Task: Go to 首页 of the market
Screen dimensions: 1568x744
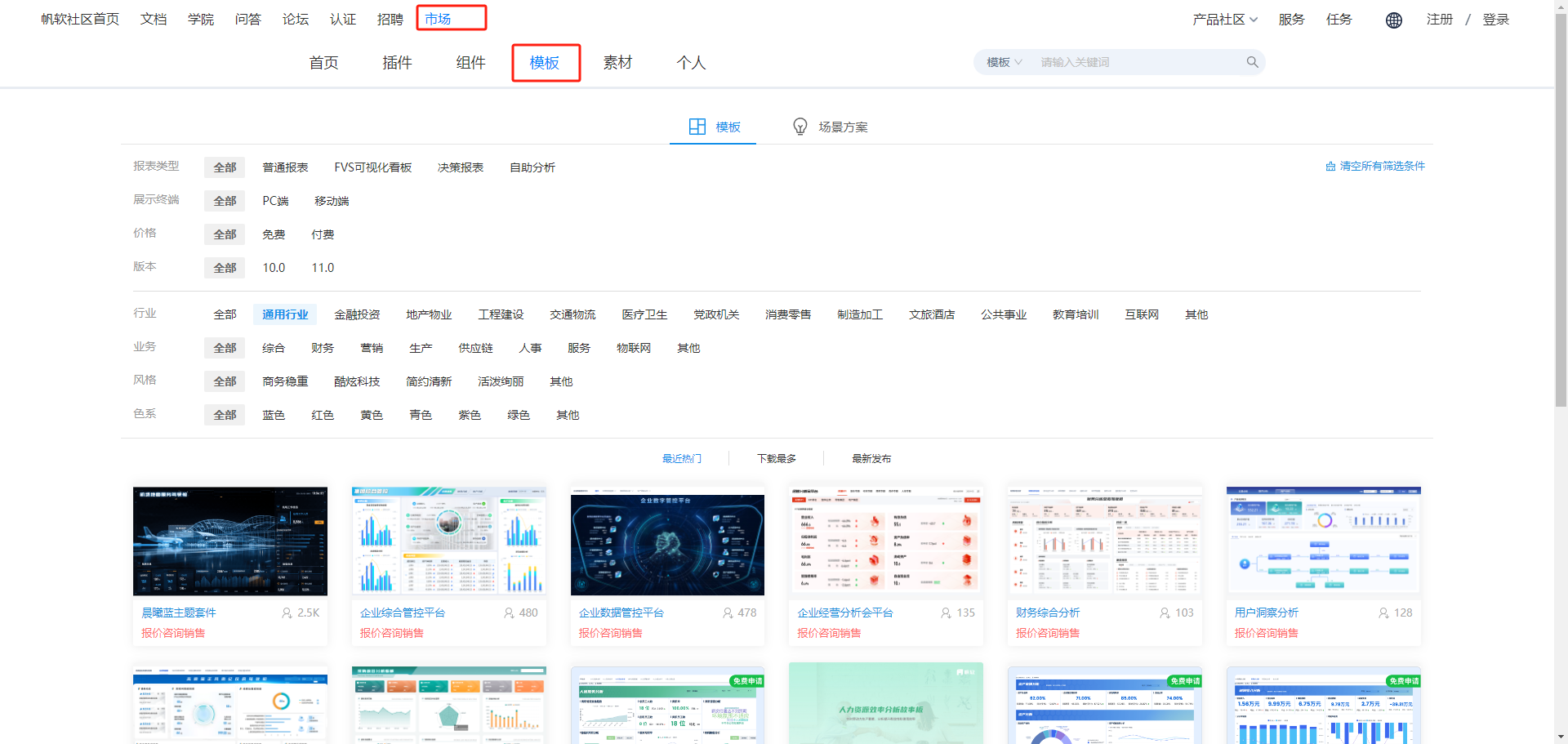Action: (x=323, y=63)
